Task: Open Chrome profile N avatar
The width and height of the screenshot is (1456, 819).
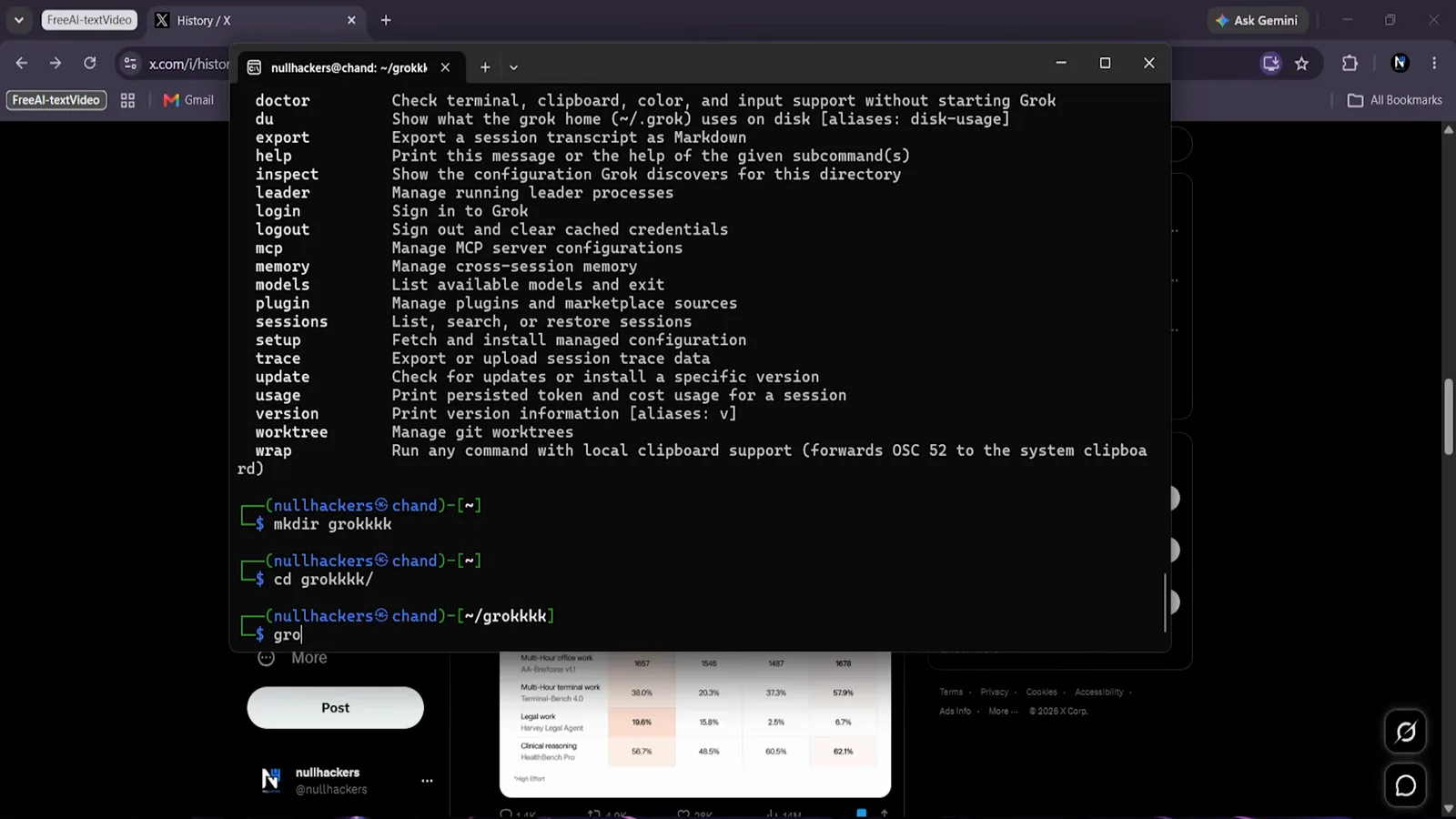Action: pos(1400,63)
